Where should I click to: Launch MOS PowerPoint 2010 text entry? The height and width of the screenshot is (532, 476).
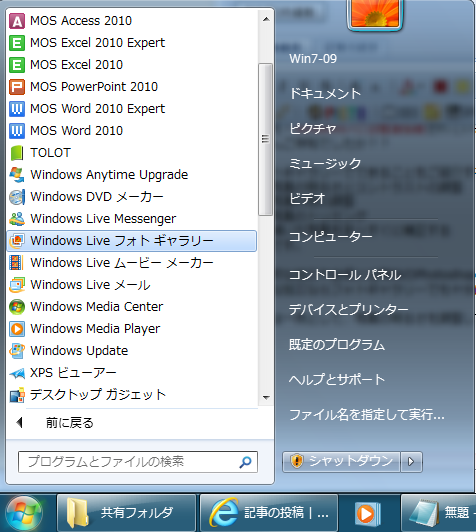pyautogui.click(x=94, y=87)
